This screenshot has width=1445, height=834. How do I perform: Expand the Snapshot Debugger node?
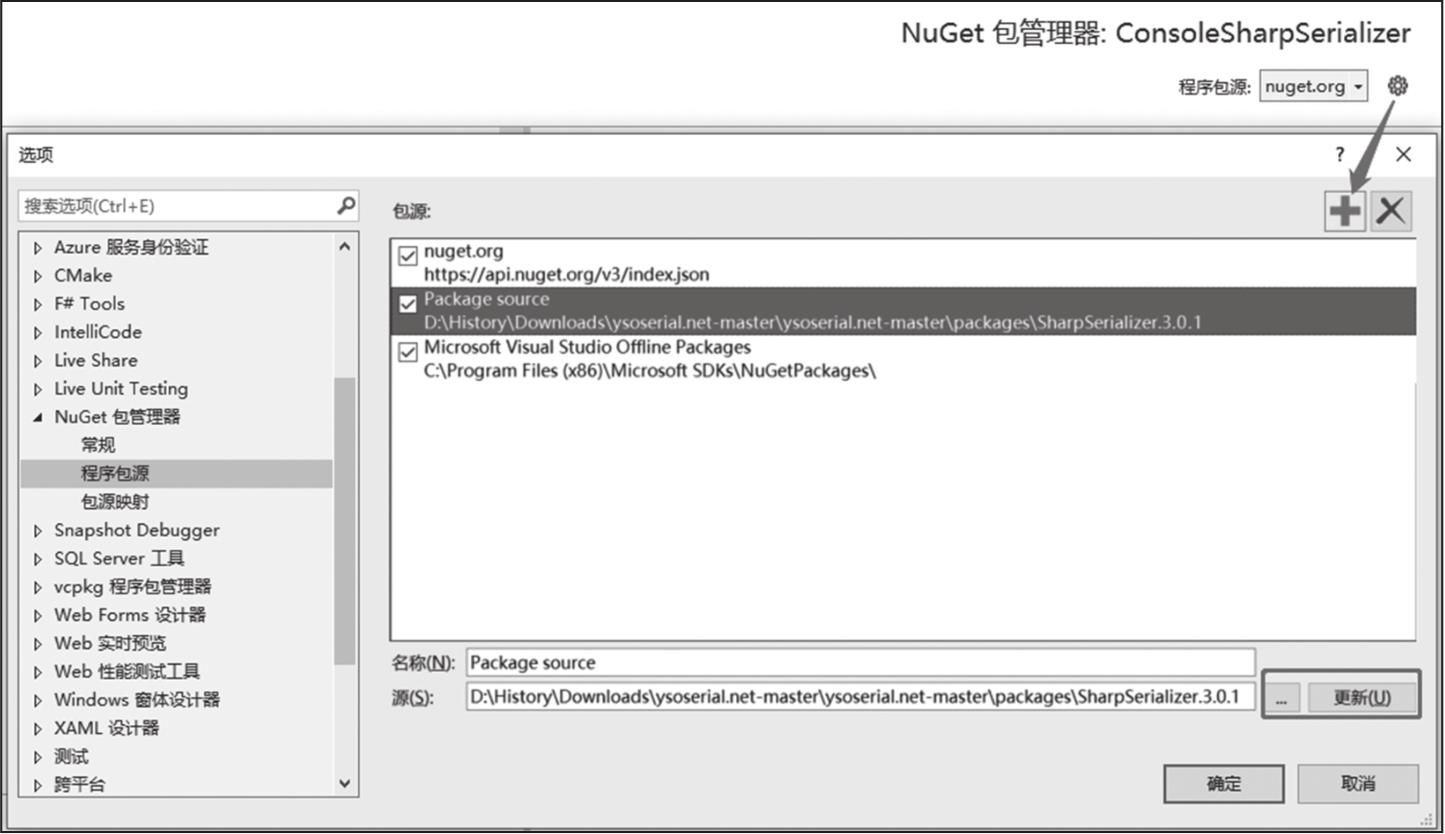(38, 531)
